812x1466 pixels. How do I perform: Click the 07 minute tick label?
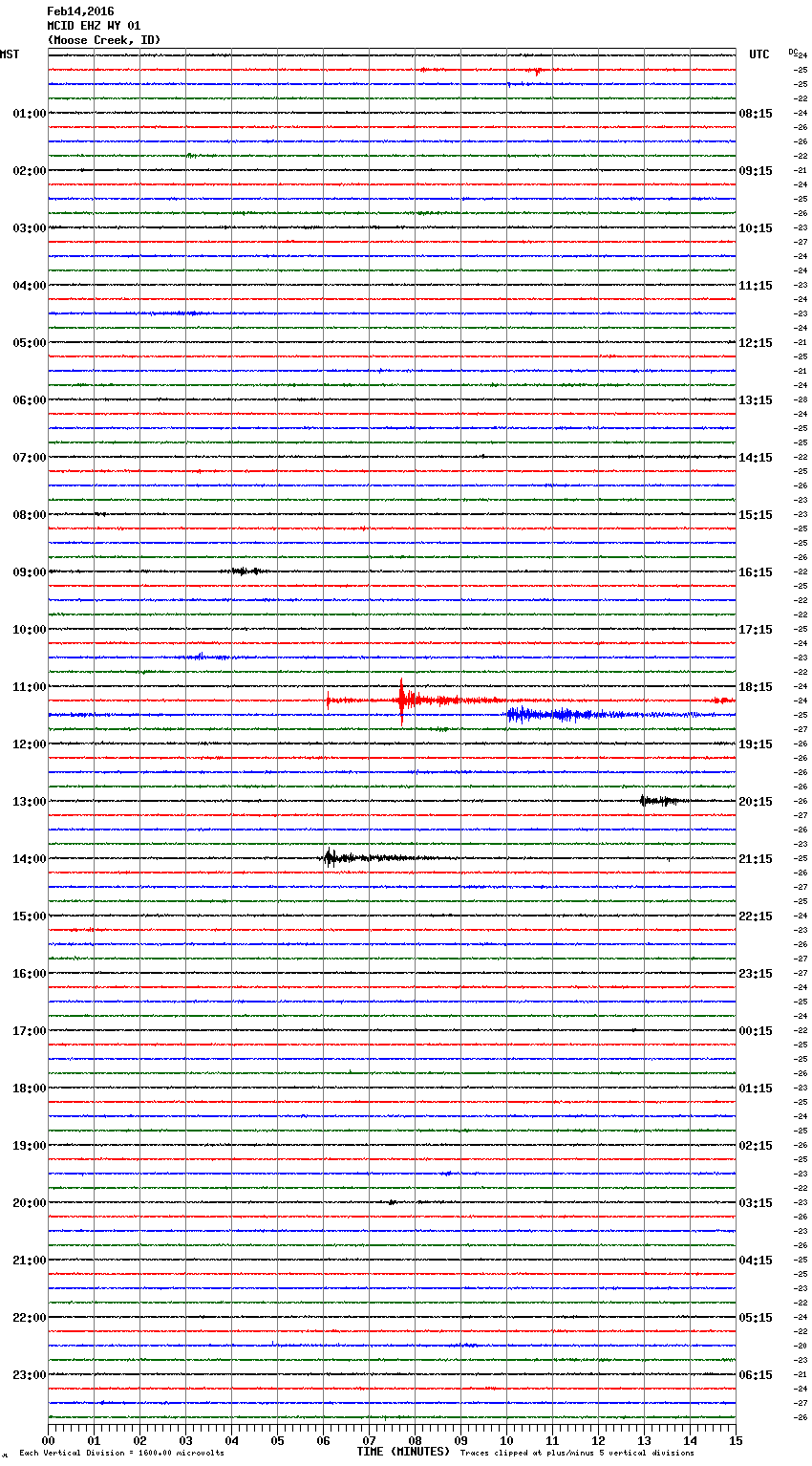[369, 1441]
